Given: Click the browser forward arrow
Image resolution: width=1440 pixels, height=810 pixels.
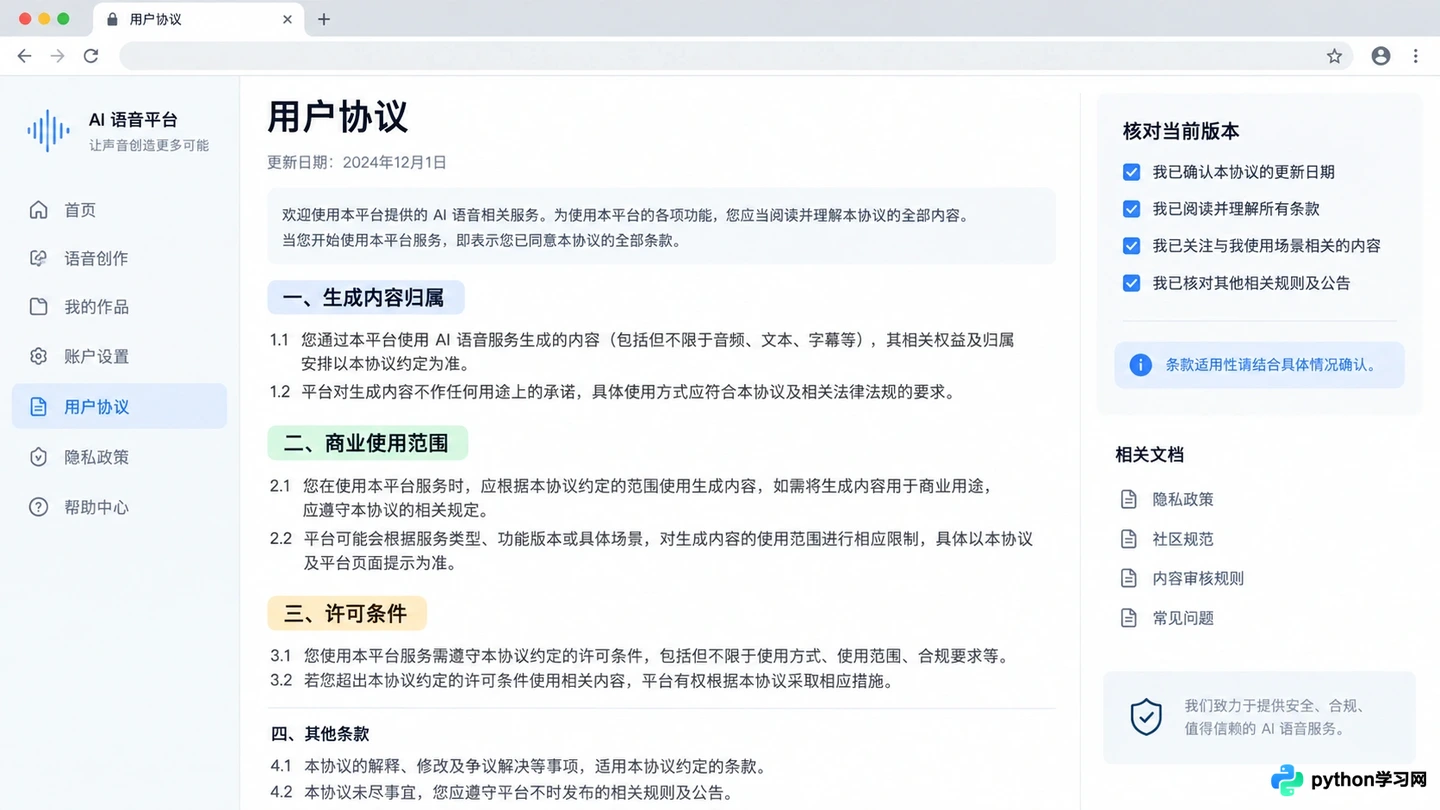Looking at the screenshot, I should (x=57, y=56).
